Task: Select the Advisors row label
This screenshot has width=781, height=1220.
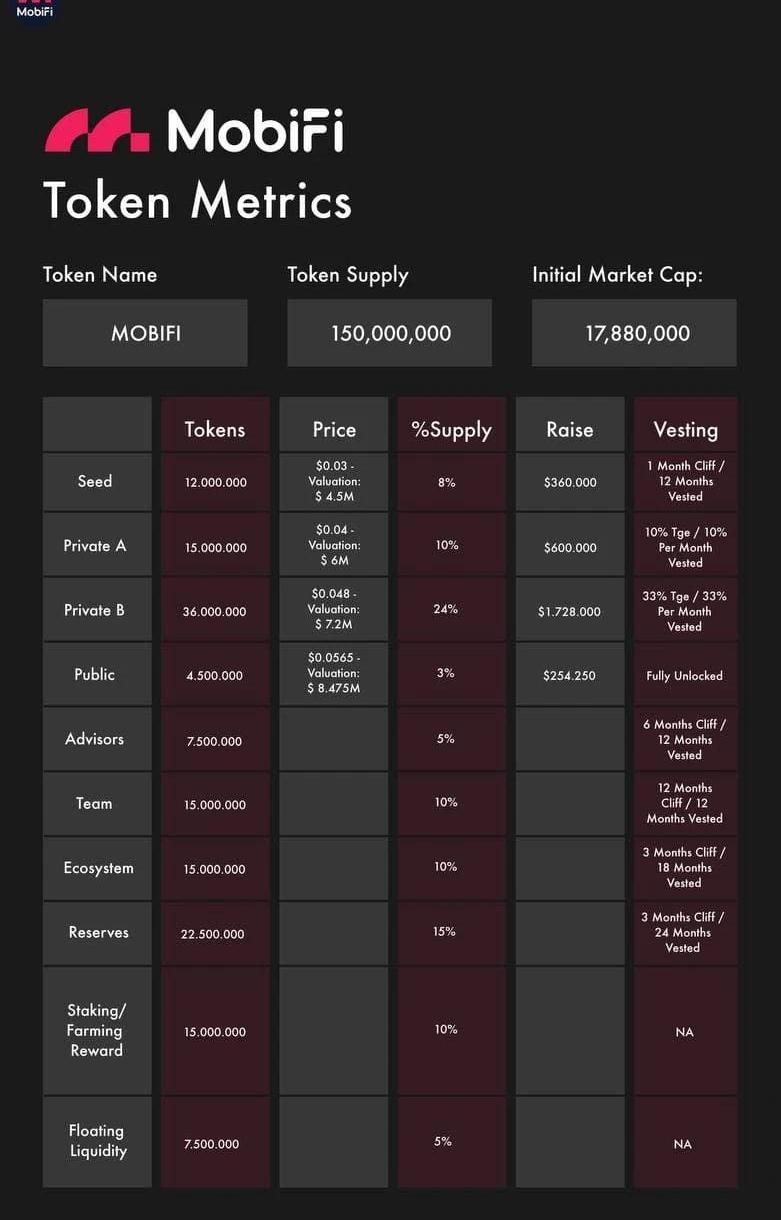Action: tap(96, 739)
